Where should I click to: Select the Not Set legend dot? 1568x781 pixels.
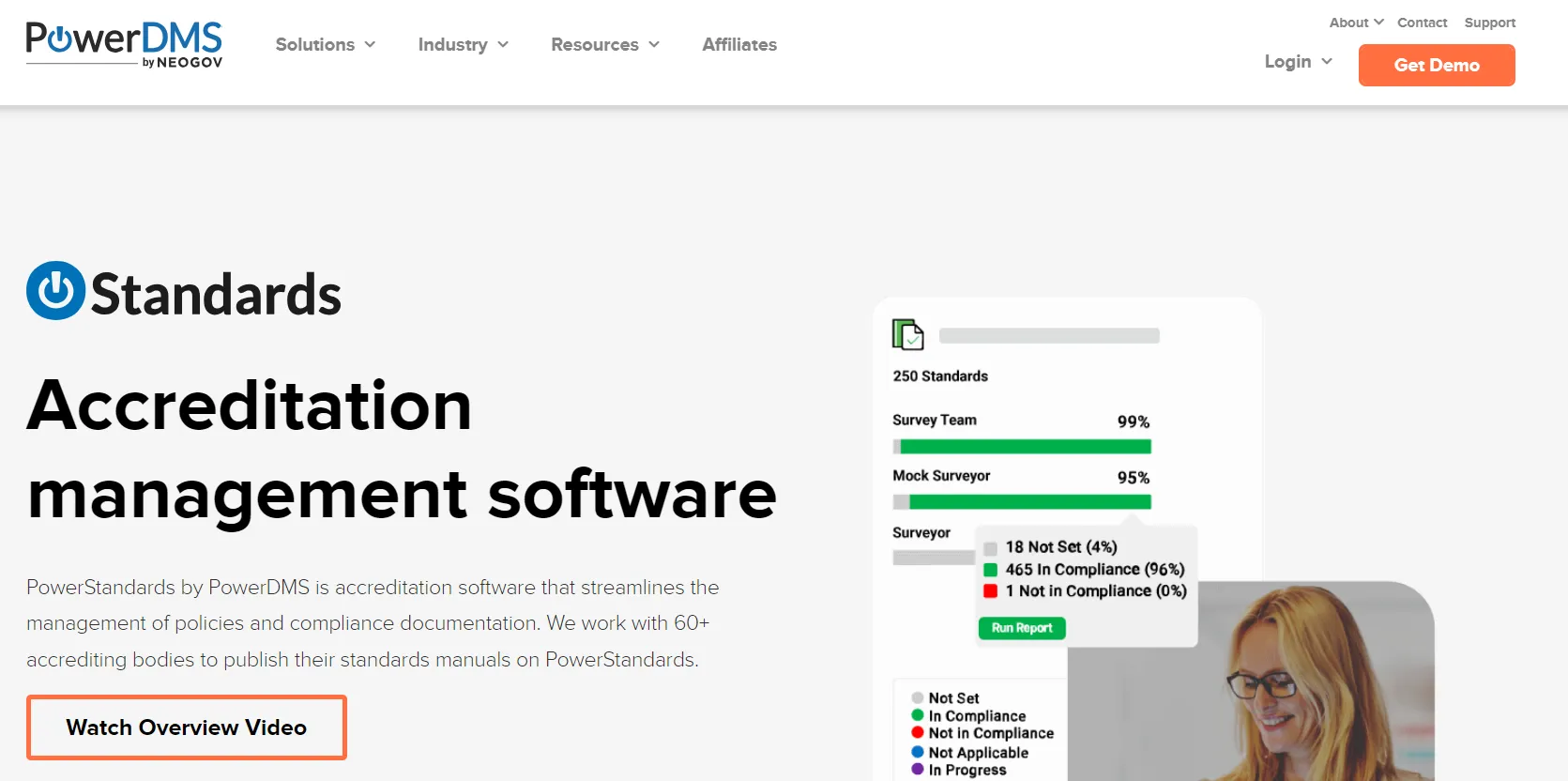(x=918, y=697)
